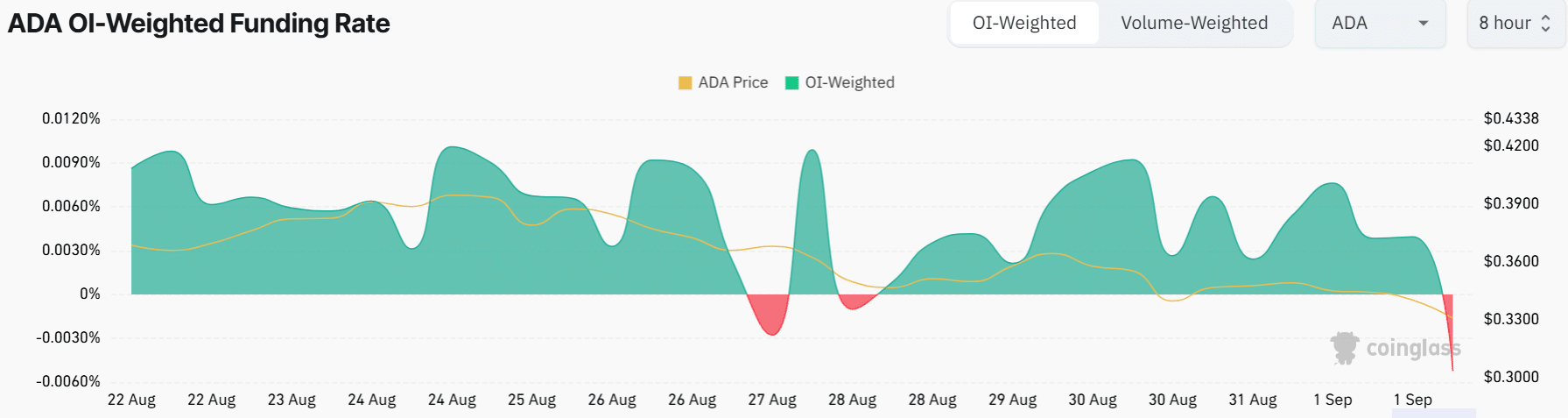Click the green OI-Weighted legend swatch
1568x418 pixels.
[791, 83]
